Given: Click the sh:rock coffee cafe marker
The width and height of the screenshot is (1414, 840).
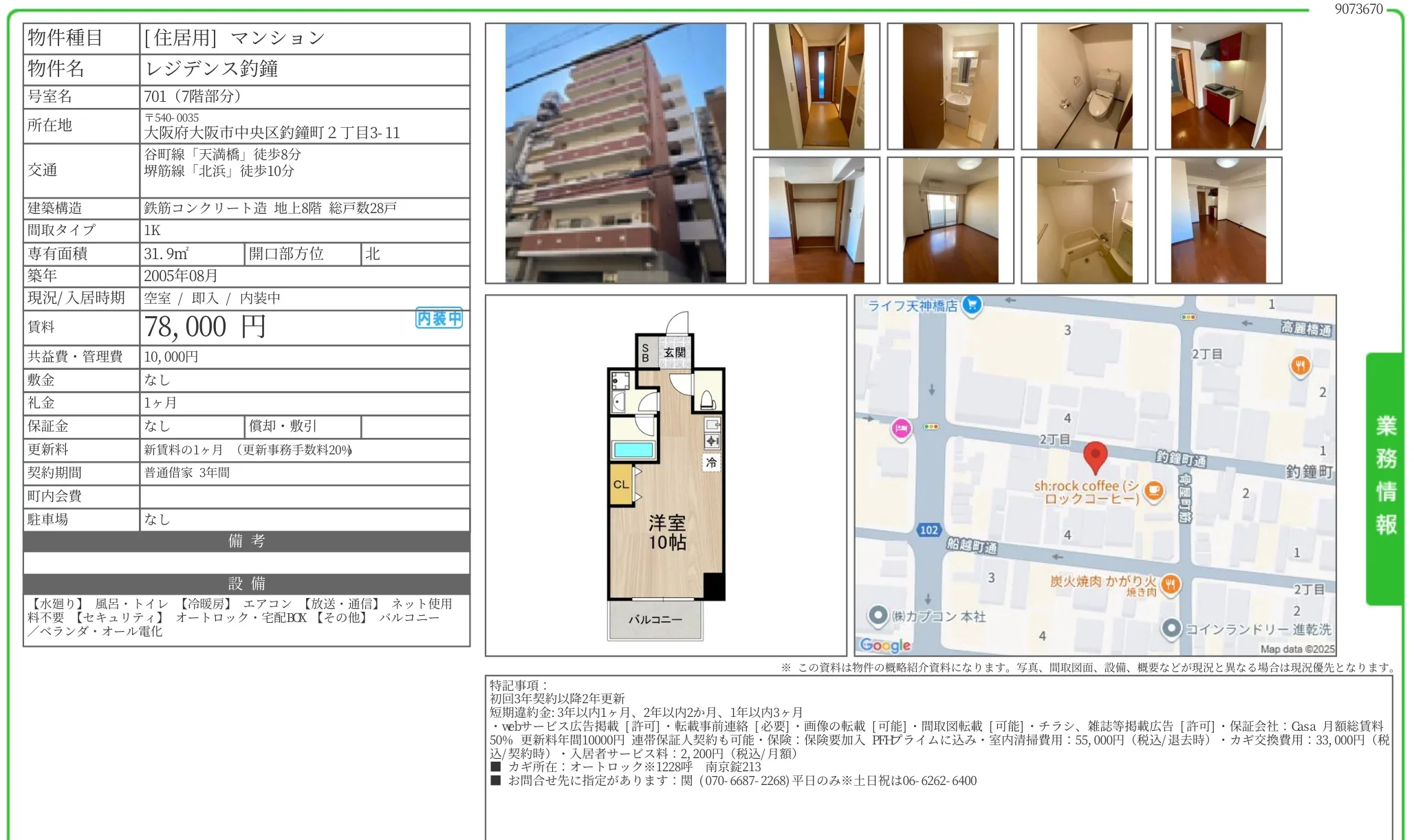Looking at the screenshot, I should tap(1154, 491).
